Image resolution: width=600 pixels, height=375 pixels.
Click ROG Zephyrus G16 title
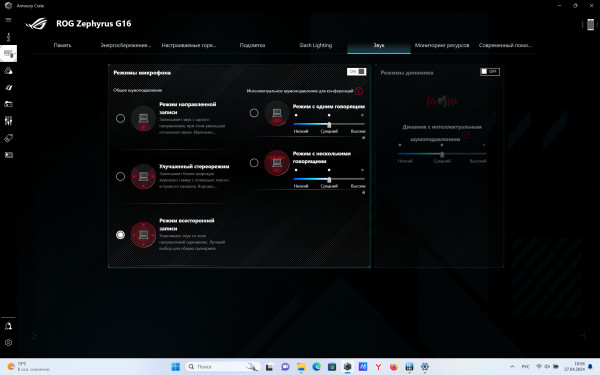[x=94, y=24]
